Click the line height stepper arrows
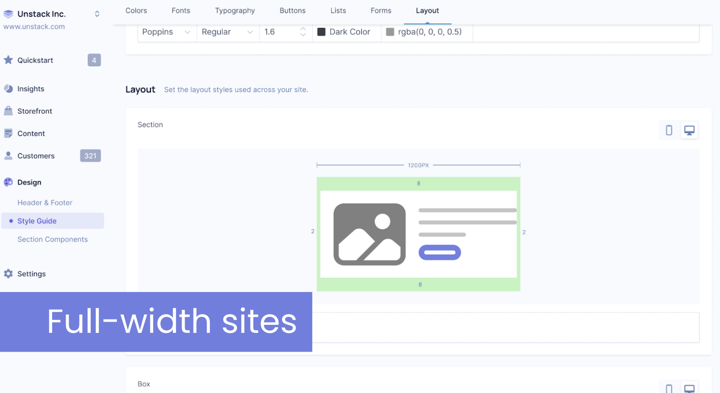The image size is (720, 393). [x=303, y=32]
